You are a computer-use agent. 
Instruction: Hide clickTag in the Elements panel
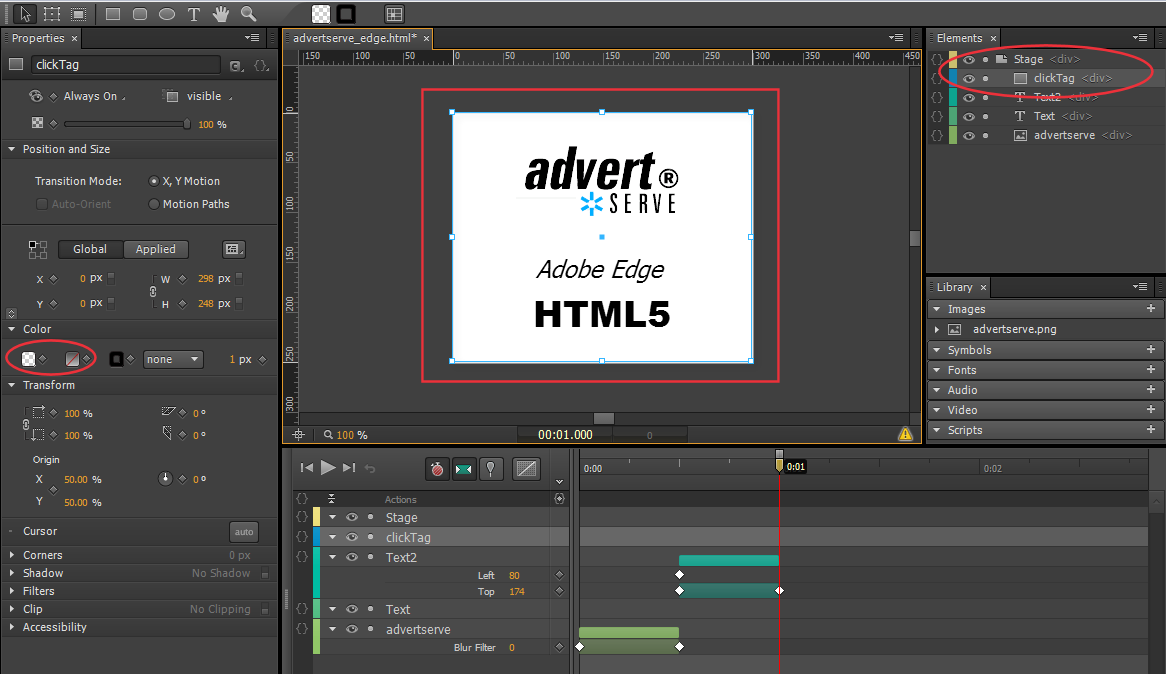pos(968,78)
